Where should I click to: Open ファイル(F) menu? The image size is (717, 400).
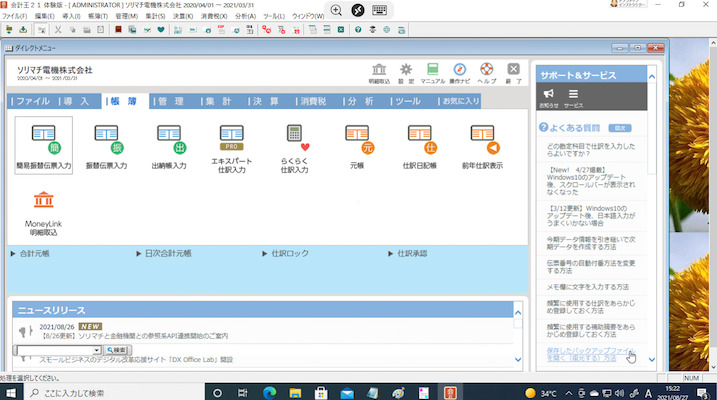click(x=15, y=16)
